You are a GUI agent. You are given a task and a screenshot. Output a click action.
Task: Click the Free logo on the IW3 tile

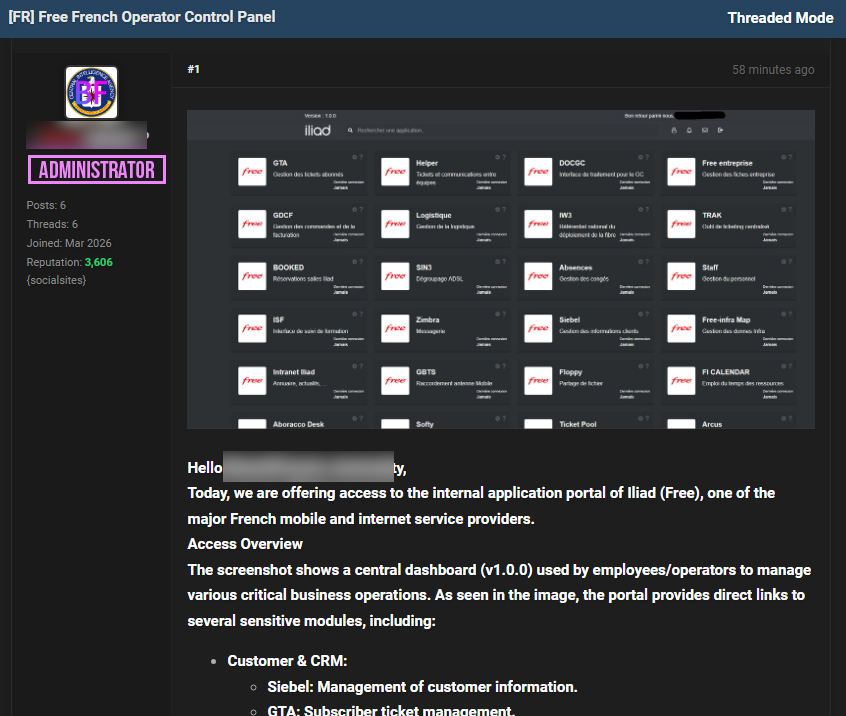(x=538, y=224)
